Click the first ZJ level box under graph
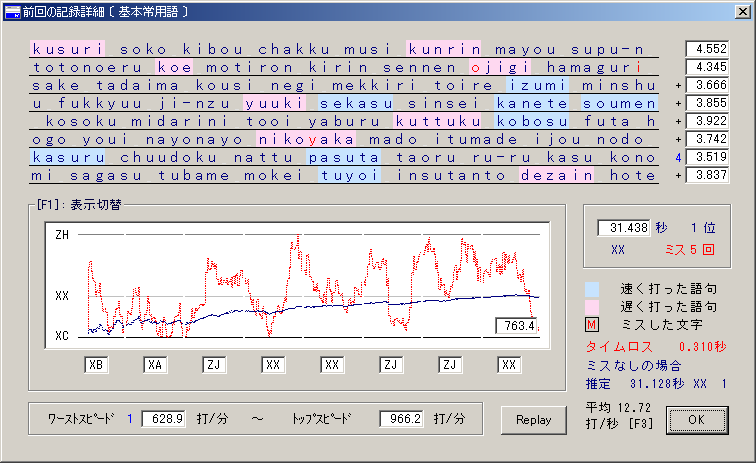Viewport: 756px width, 463px height. coord(214,365)
